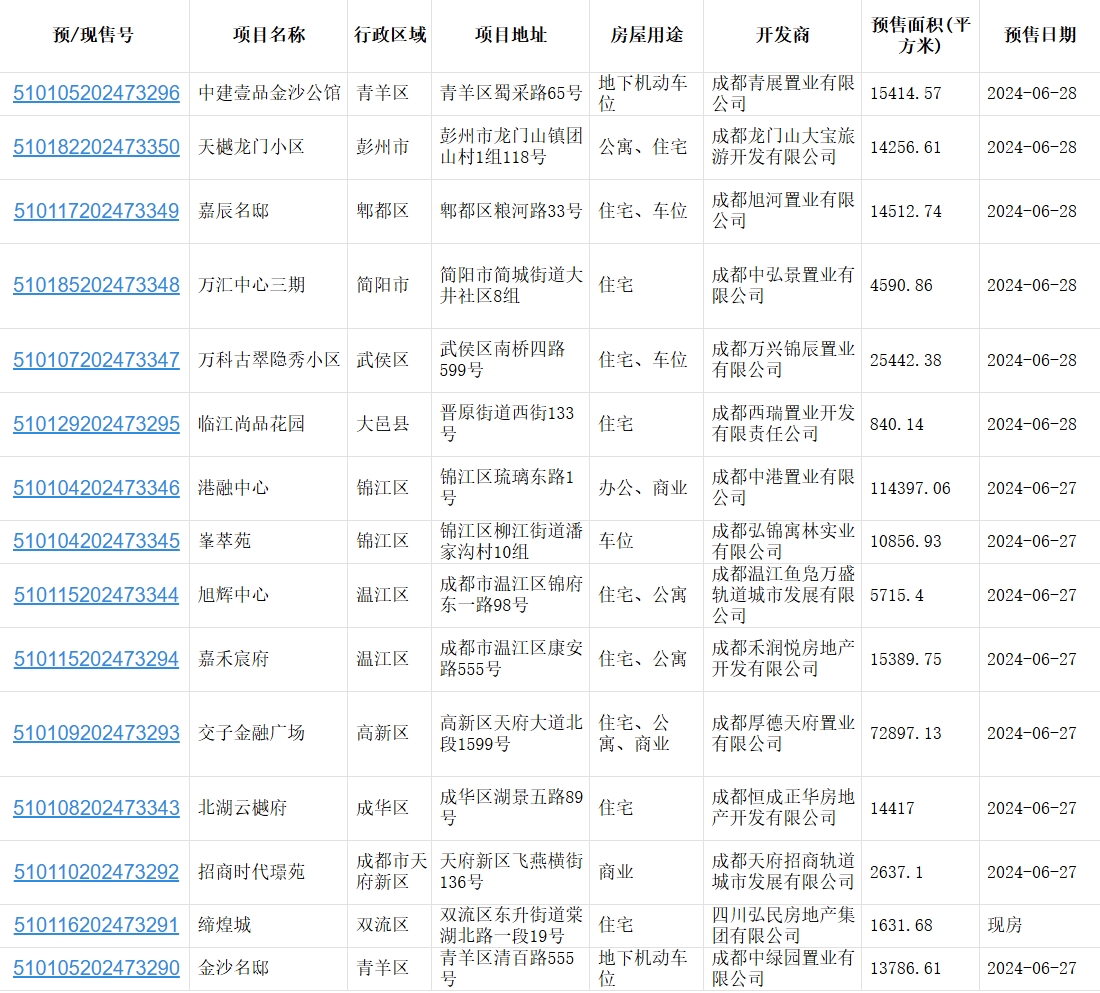Click the 预售日期 column header
Image resolution: width=1100 pixels, height=993 pixels.
(1040, 35)
